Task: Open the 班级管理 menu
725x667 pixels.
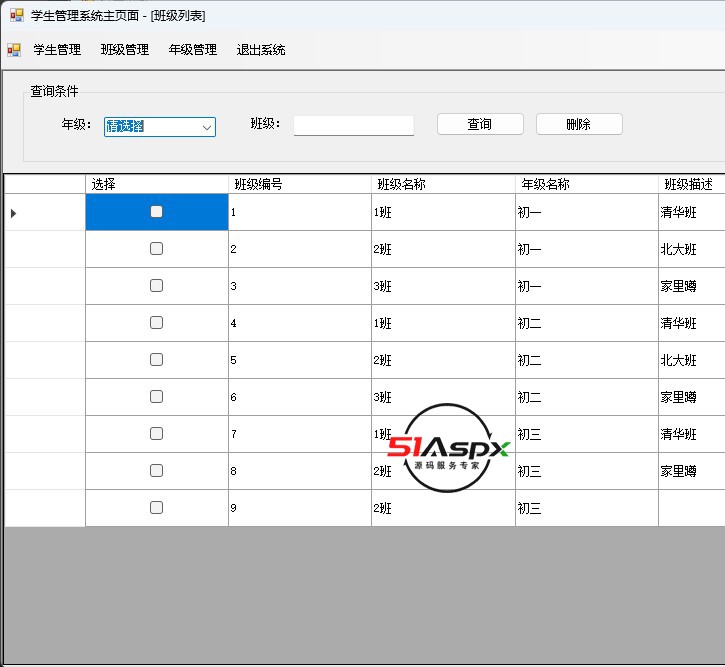Action: tap(125, 50)
